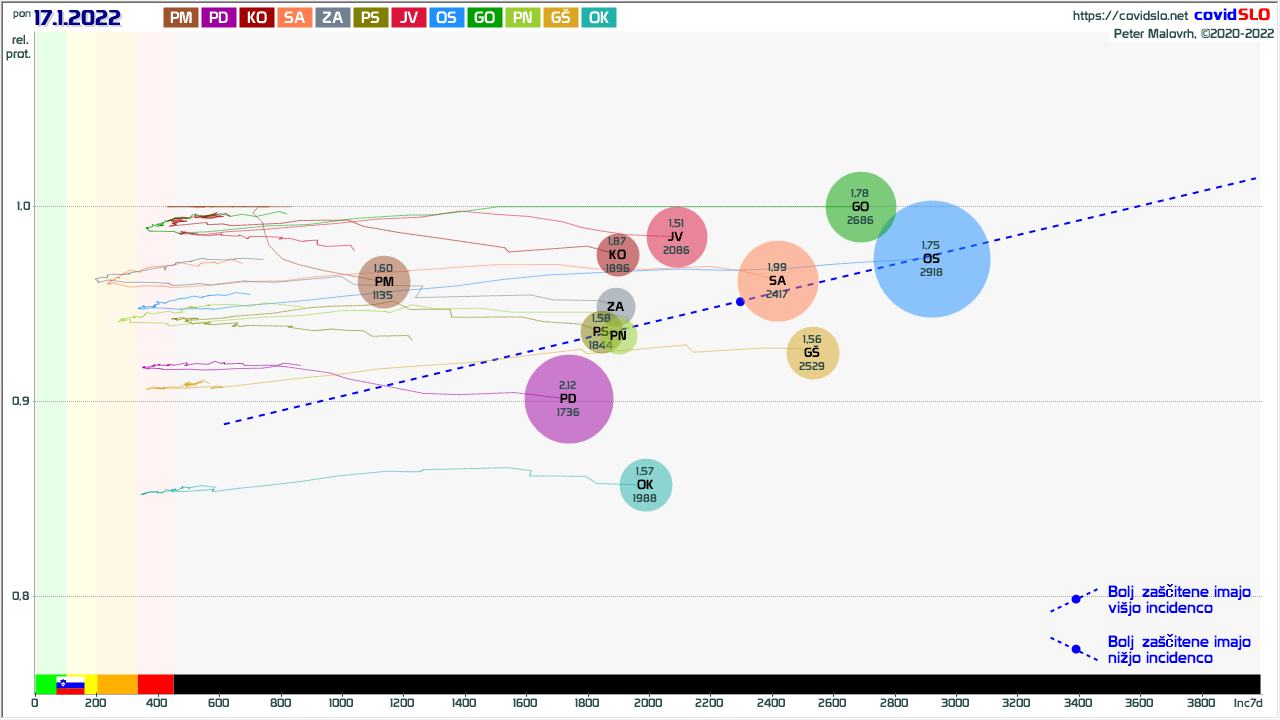This screenshot has width=1280, height=720.
Task: Click the large blue OS bubble
Action: pos(932,259)
